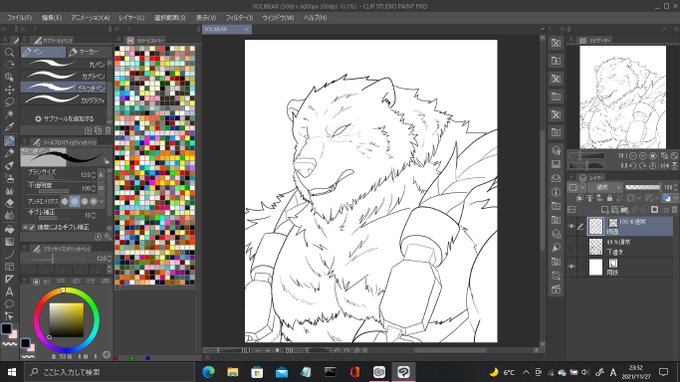Toggle the speed stabilization checkbox

pyautogui.click(x=32, y=227)
